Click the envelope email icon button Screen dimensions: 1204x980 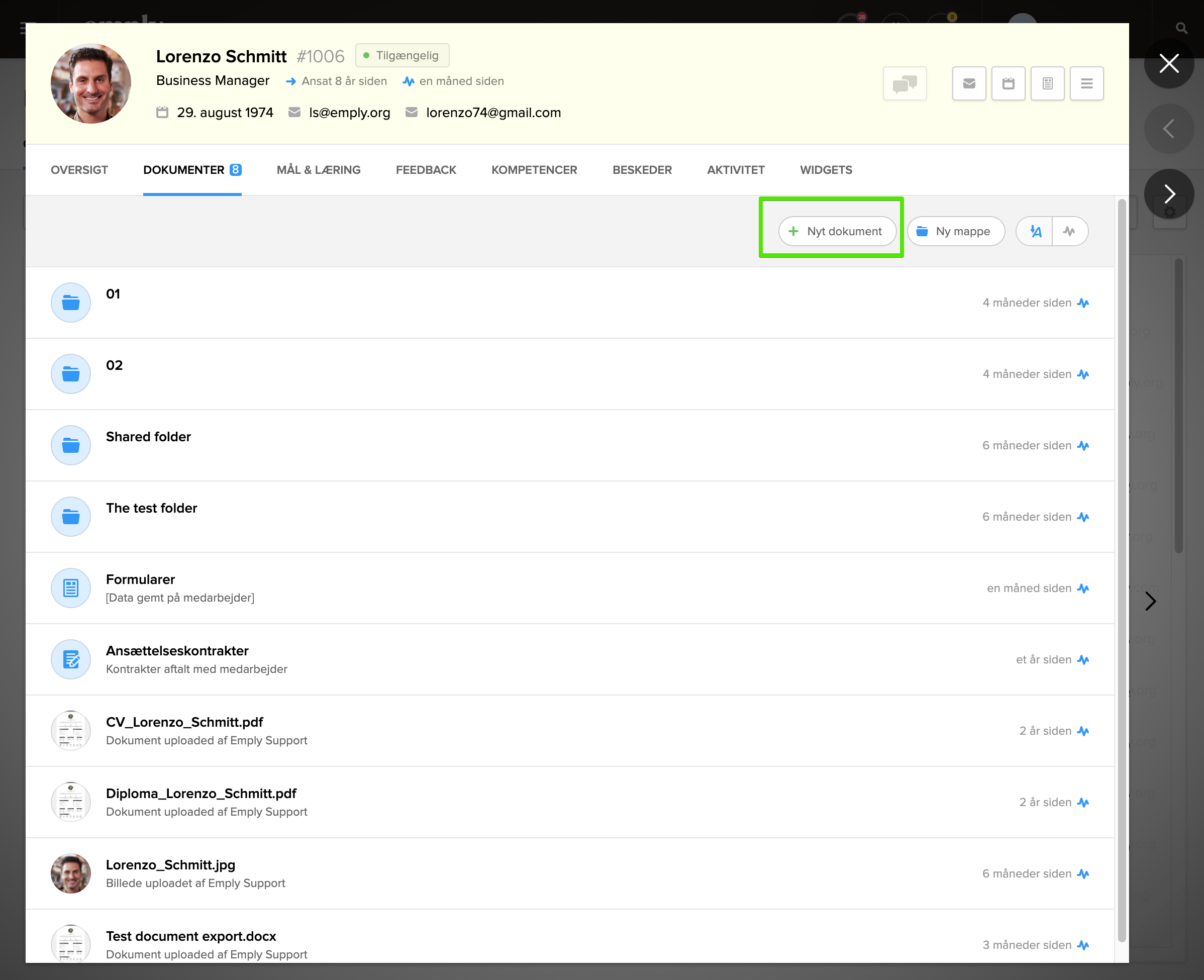[x=969, y=83]
